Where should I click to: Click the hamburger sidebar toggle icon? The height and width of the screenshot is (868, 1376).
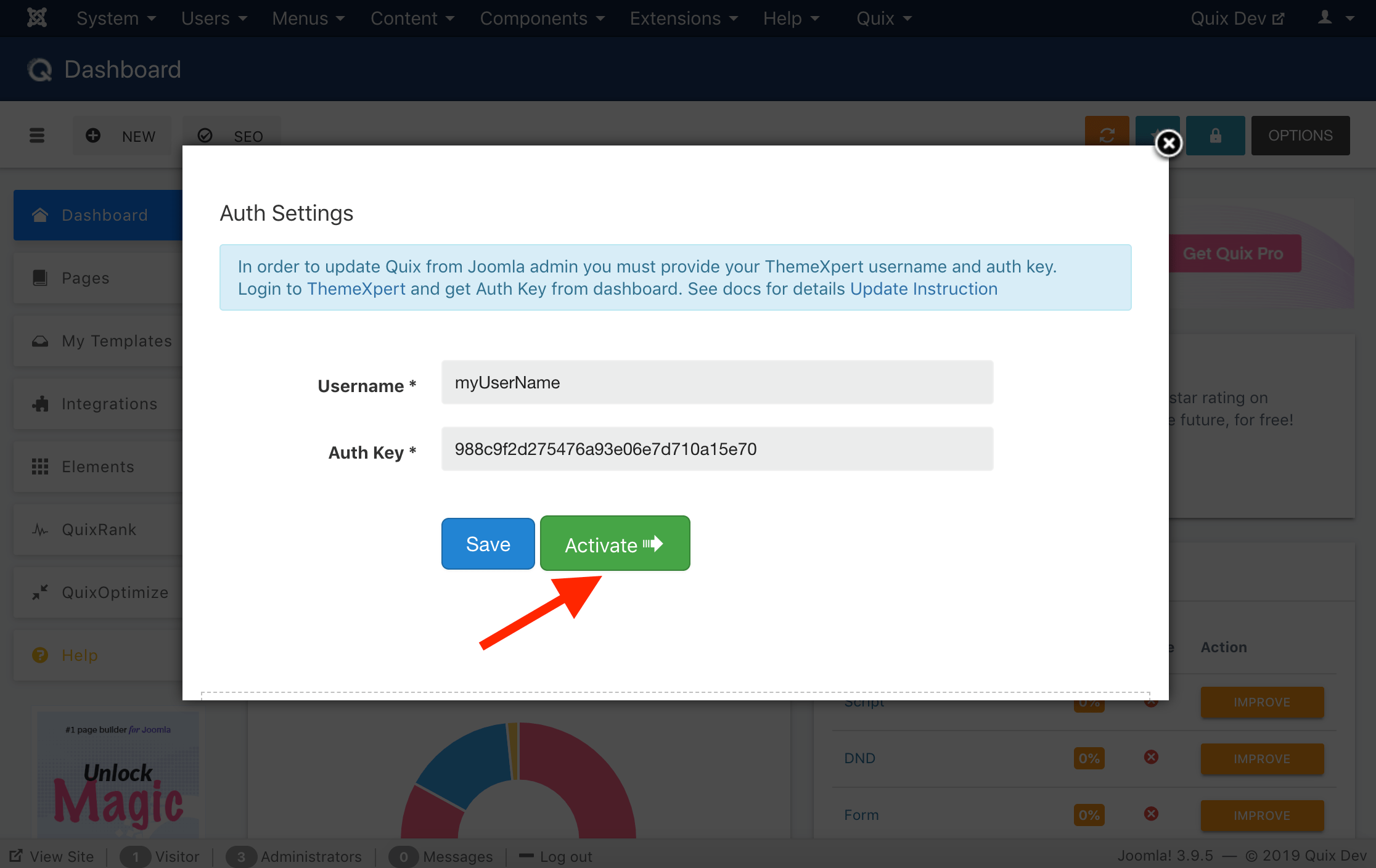(x=37, y=136)
